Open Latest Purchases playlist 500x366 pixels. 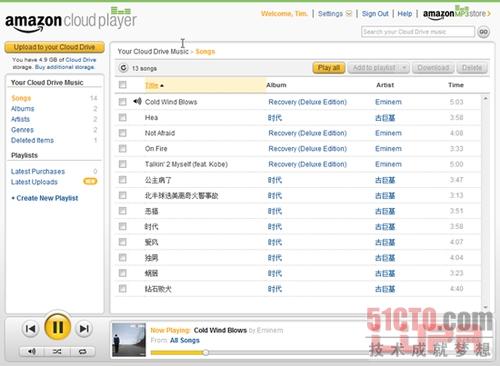point(38,171)
